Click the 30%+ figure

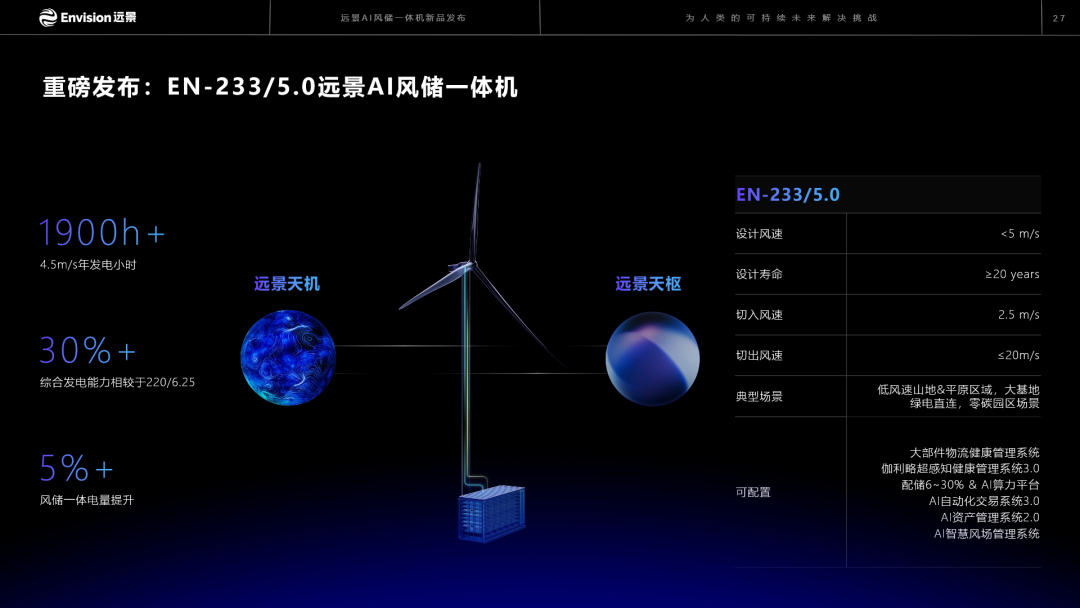(x=87, y=350)
